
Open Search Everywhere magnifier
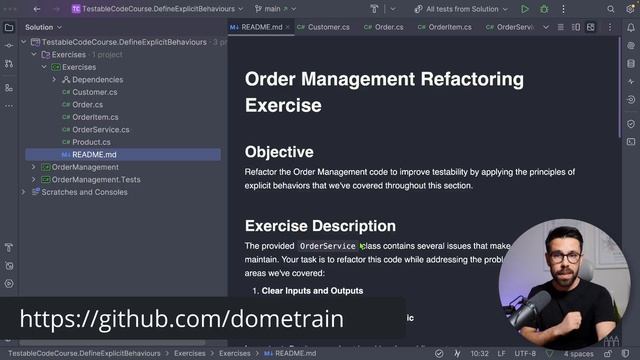tap(611, 9)
